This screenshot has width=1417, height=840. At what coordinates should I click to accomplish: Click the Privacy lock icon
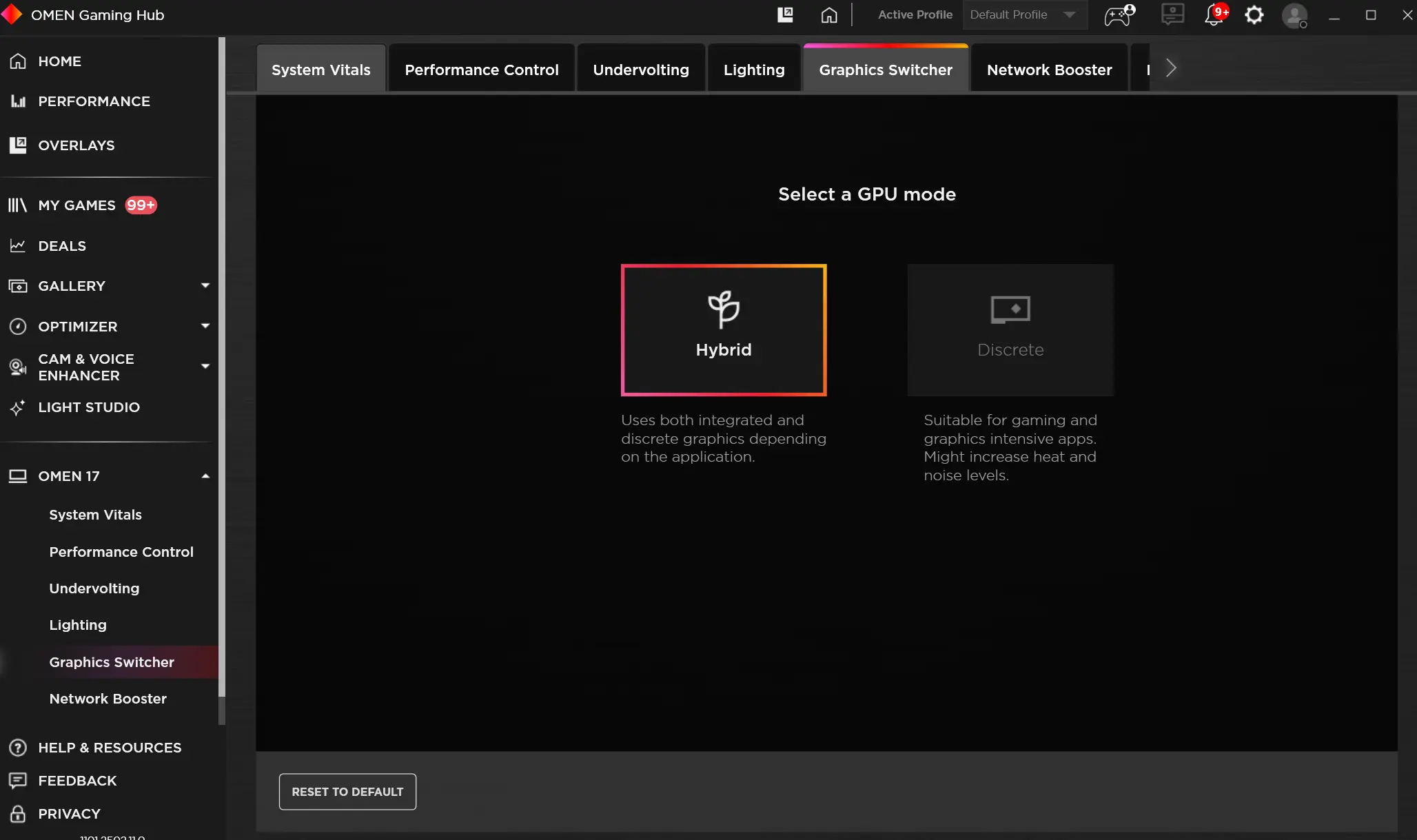[x=18, y=814]
